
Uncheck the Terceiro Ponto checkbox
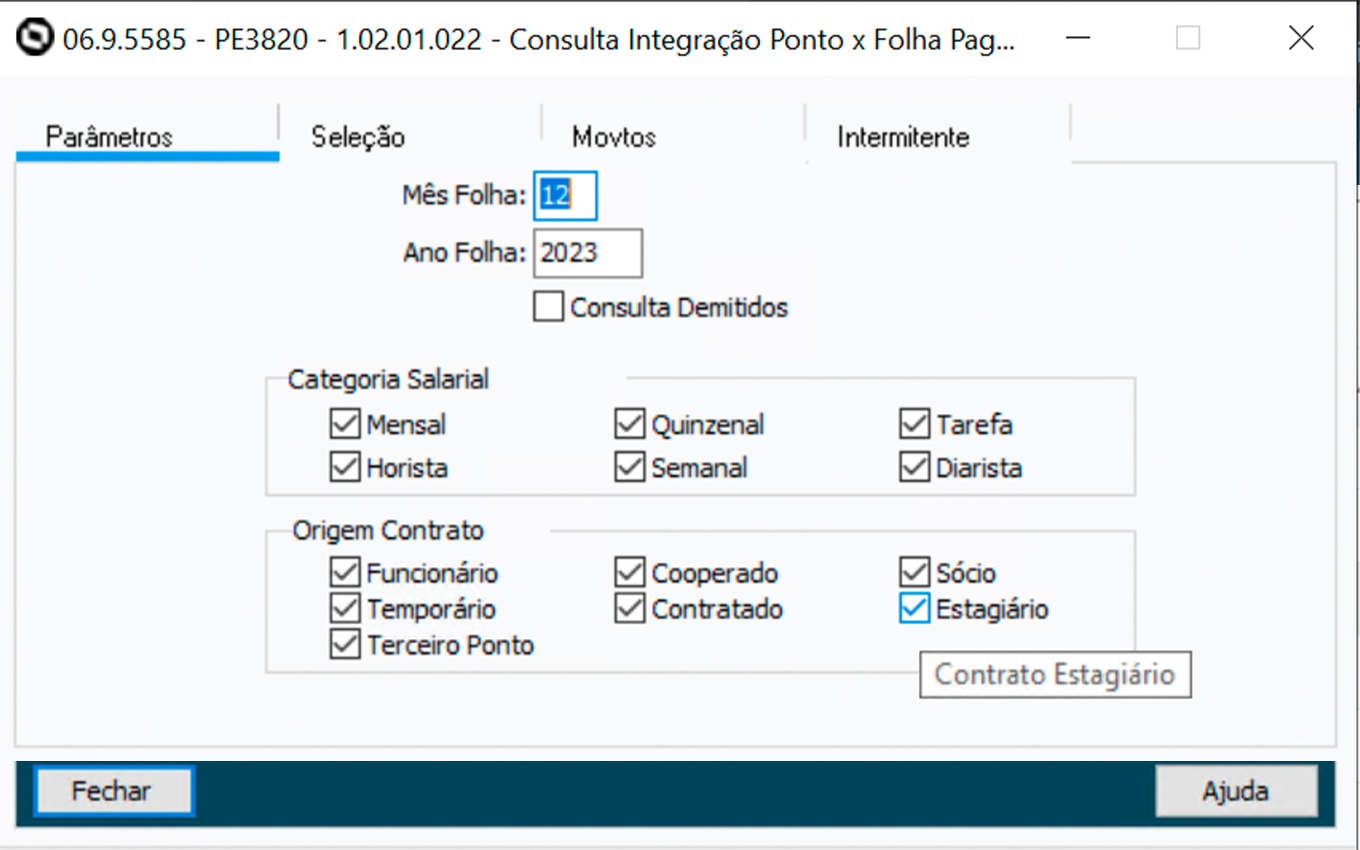tap(344, 645)
